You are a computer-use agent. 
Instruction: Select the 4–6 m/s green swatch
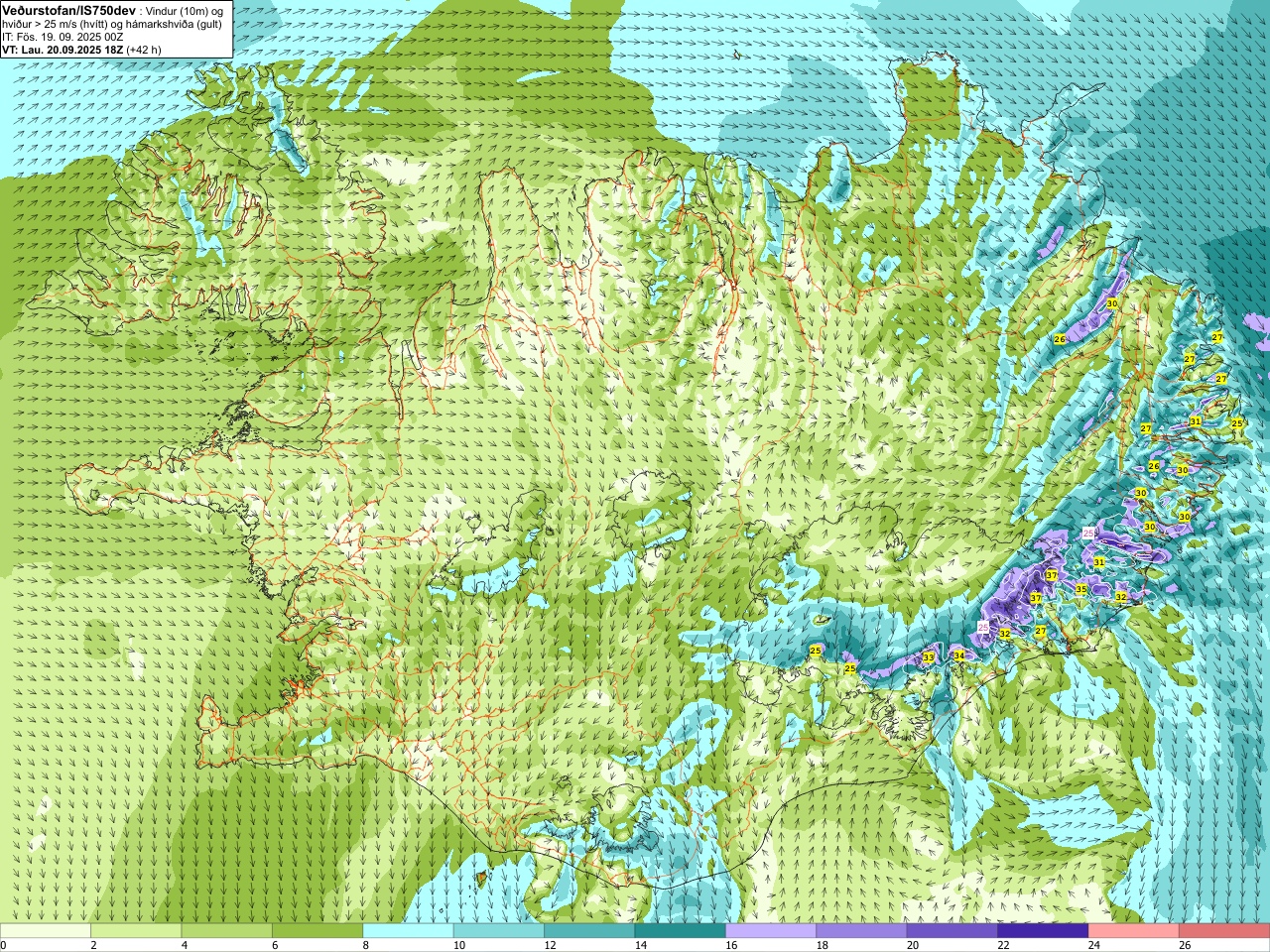226,931
